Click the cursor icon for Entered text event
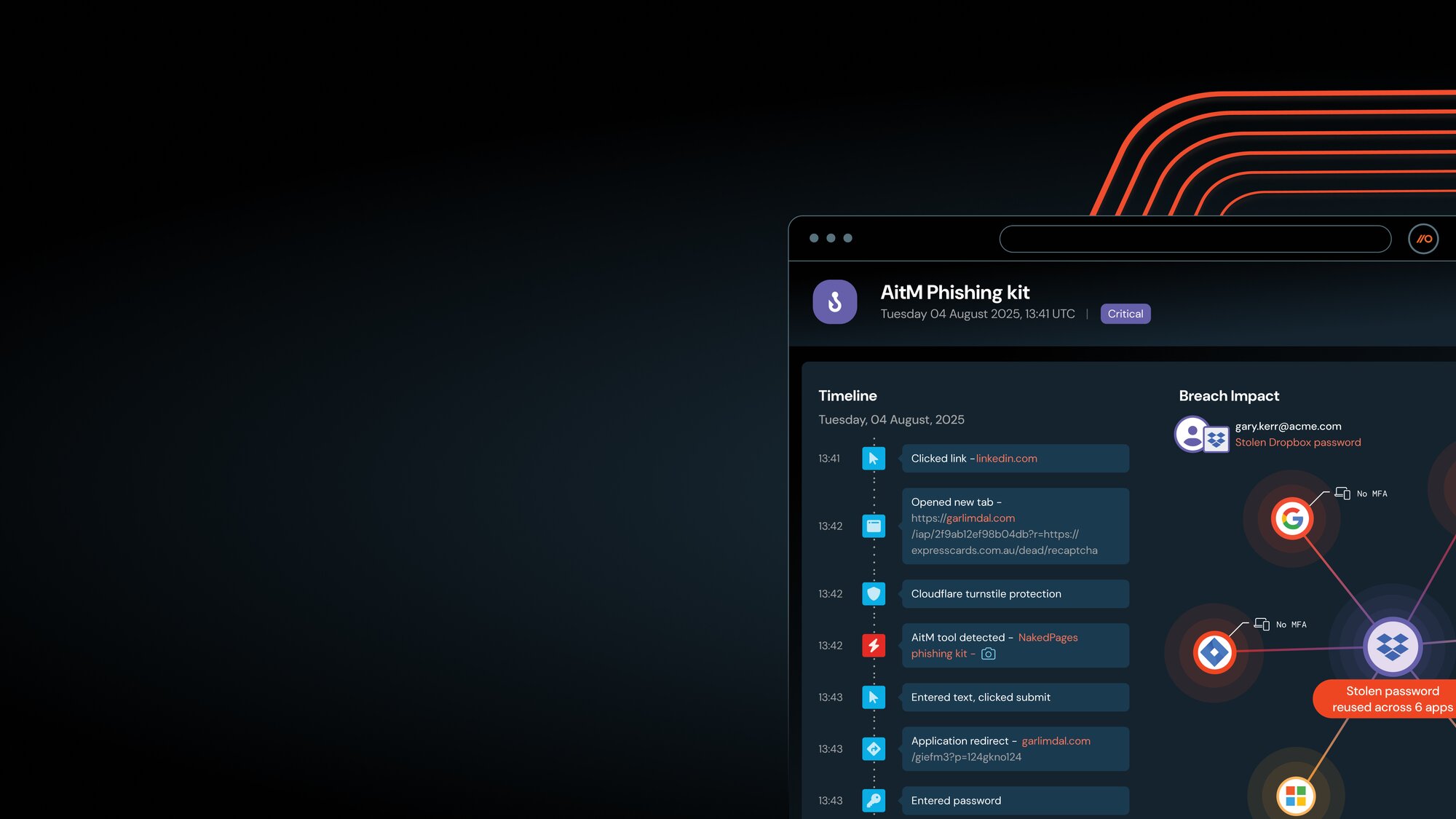Screen dimensions: 1456x819 (x=874, y=697)
